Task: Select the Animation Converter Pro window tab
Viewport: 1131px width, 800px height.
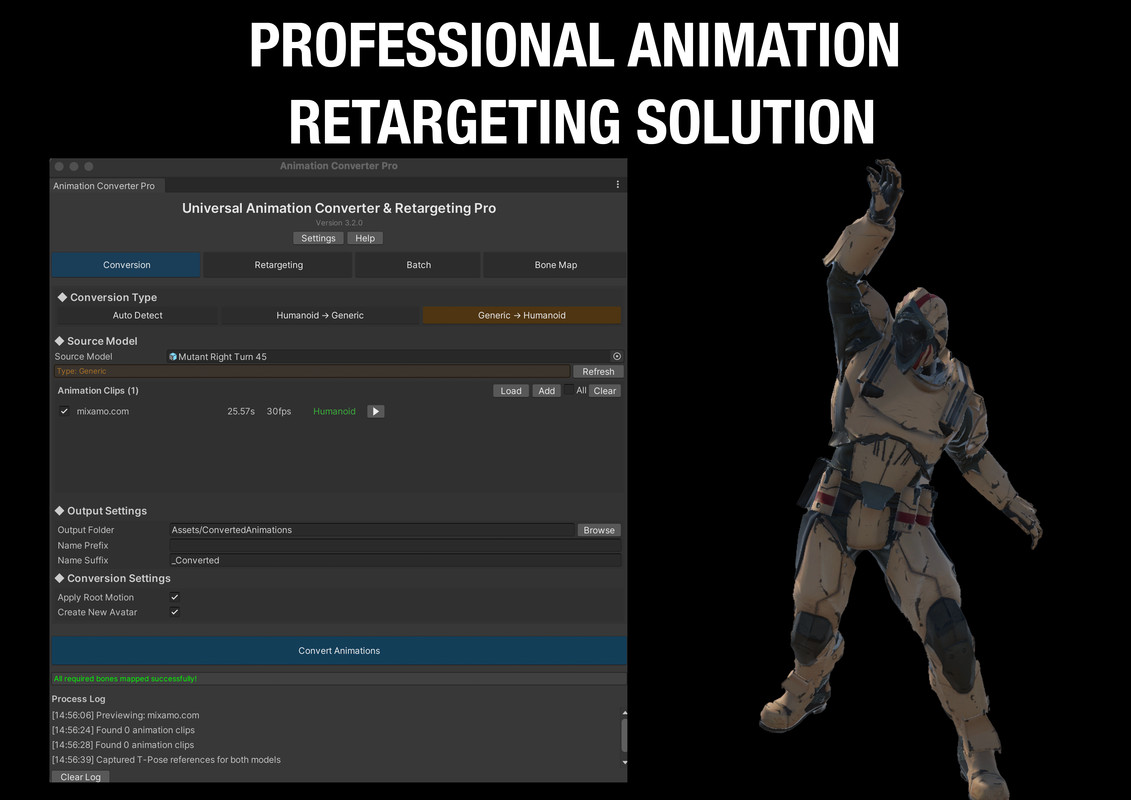Action: point(107,185)
